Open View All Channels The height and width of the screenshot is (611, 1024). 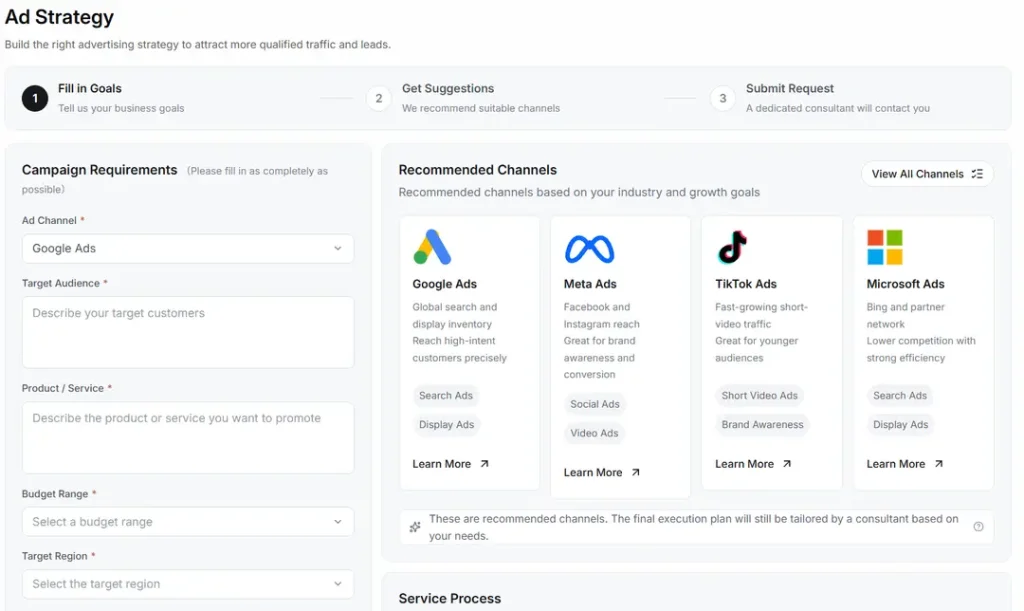(x=927, y=174)
